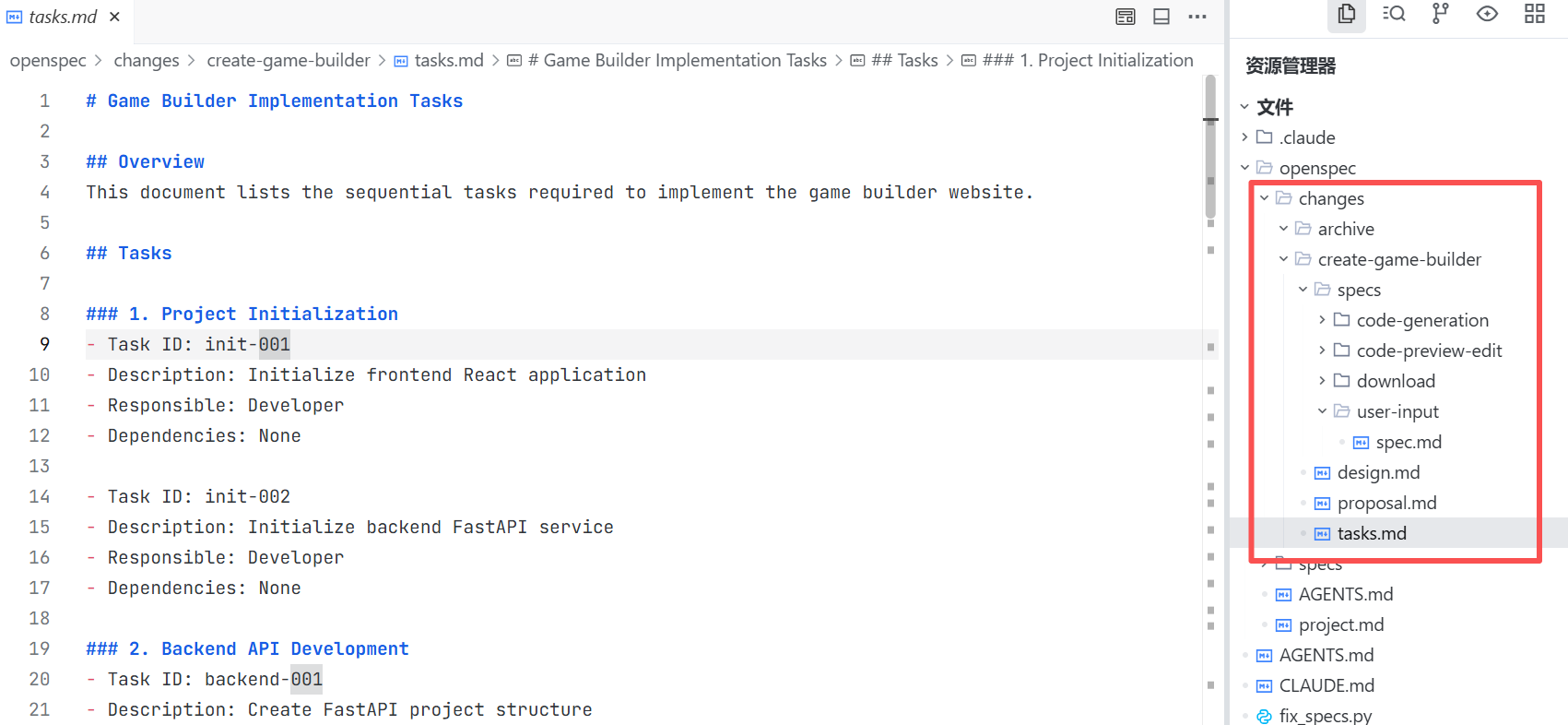Select the fix_specs.py Python file
This screenshot has height=725, width=1568.
coord(1325,716)
